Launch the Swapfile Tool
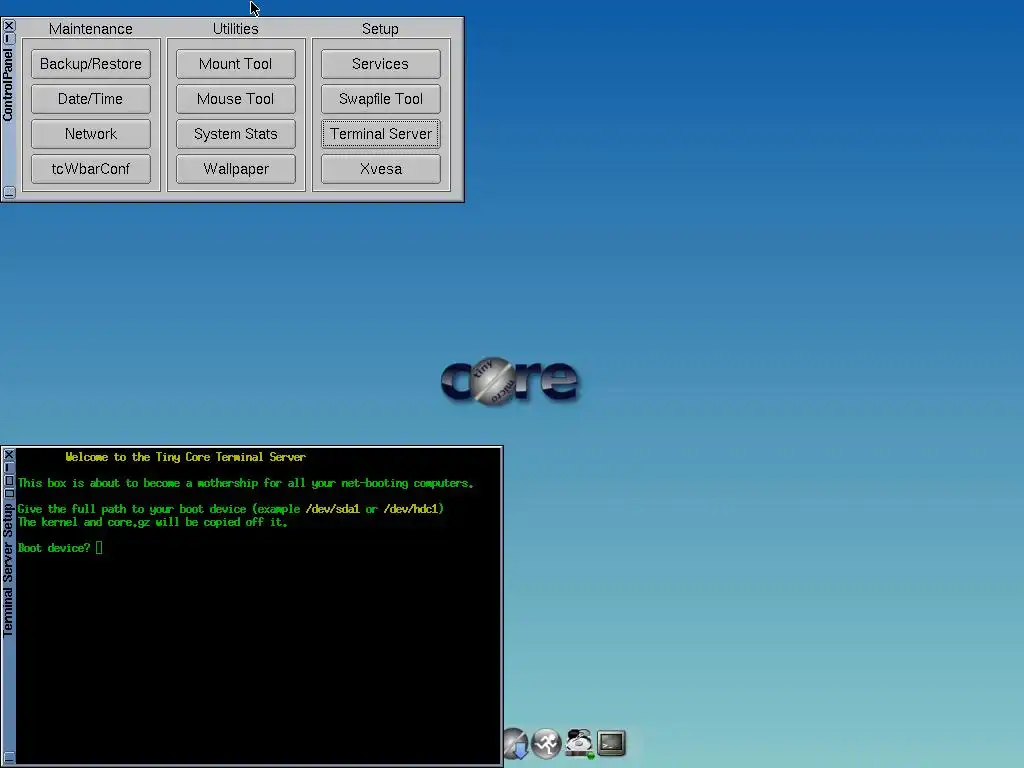1024x768 pixels. (381, 99)
